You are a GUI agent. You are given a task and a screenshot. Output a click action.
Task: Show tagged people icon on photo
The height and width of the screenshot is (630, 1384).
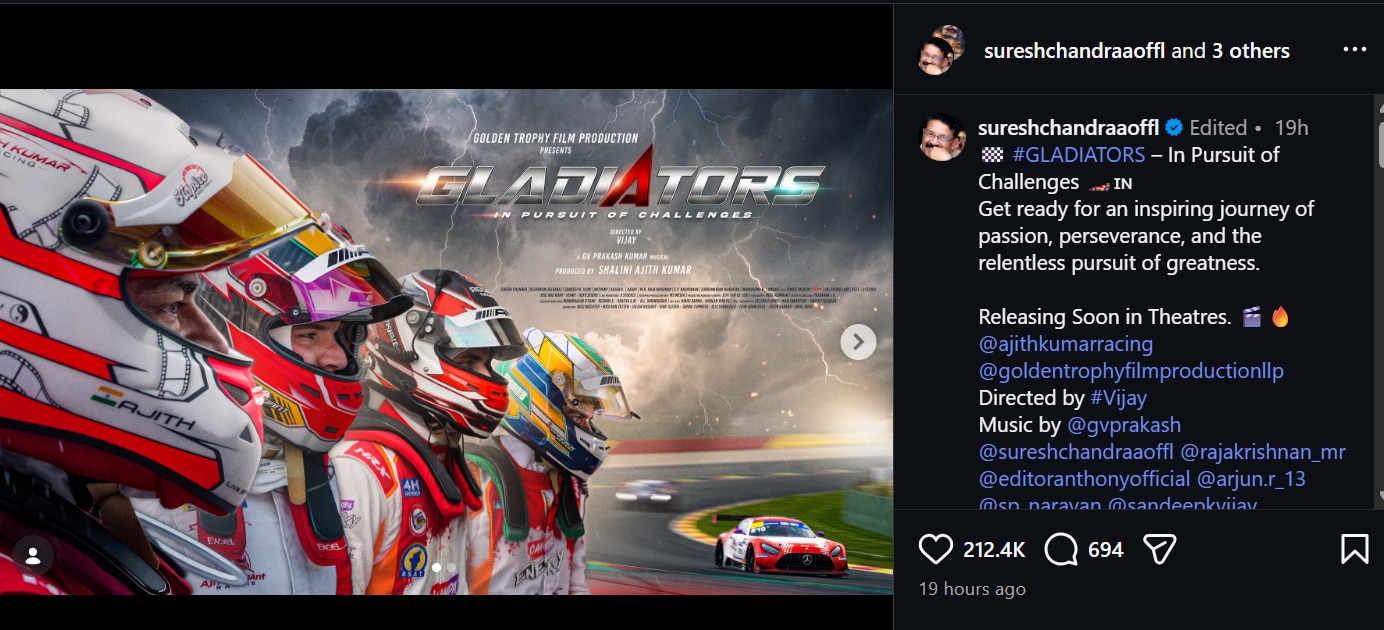click(x=33, y=555)
